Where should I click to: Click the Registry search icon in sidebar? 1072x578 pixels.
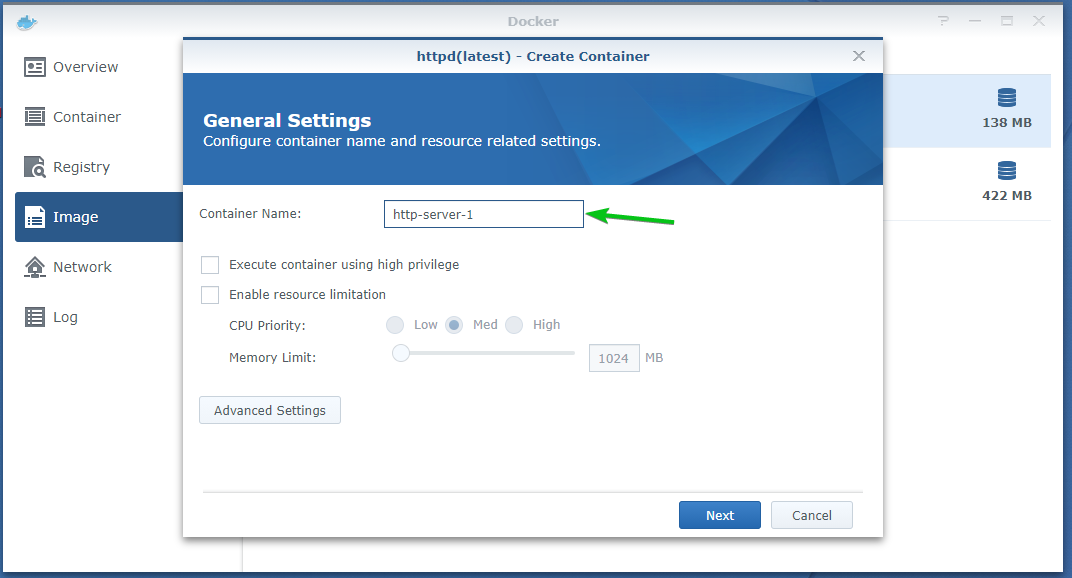coord(35,167)
